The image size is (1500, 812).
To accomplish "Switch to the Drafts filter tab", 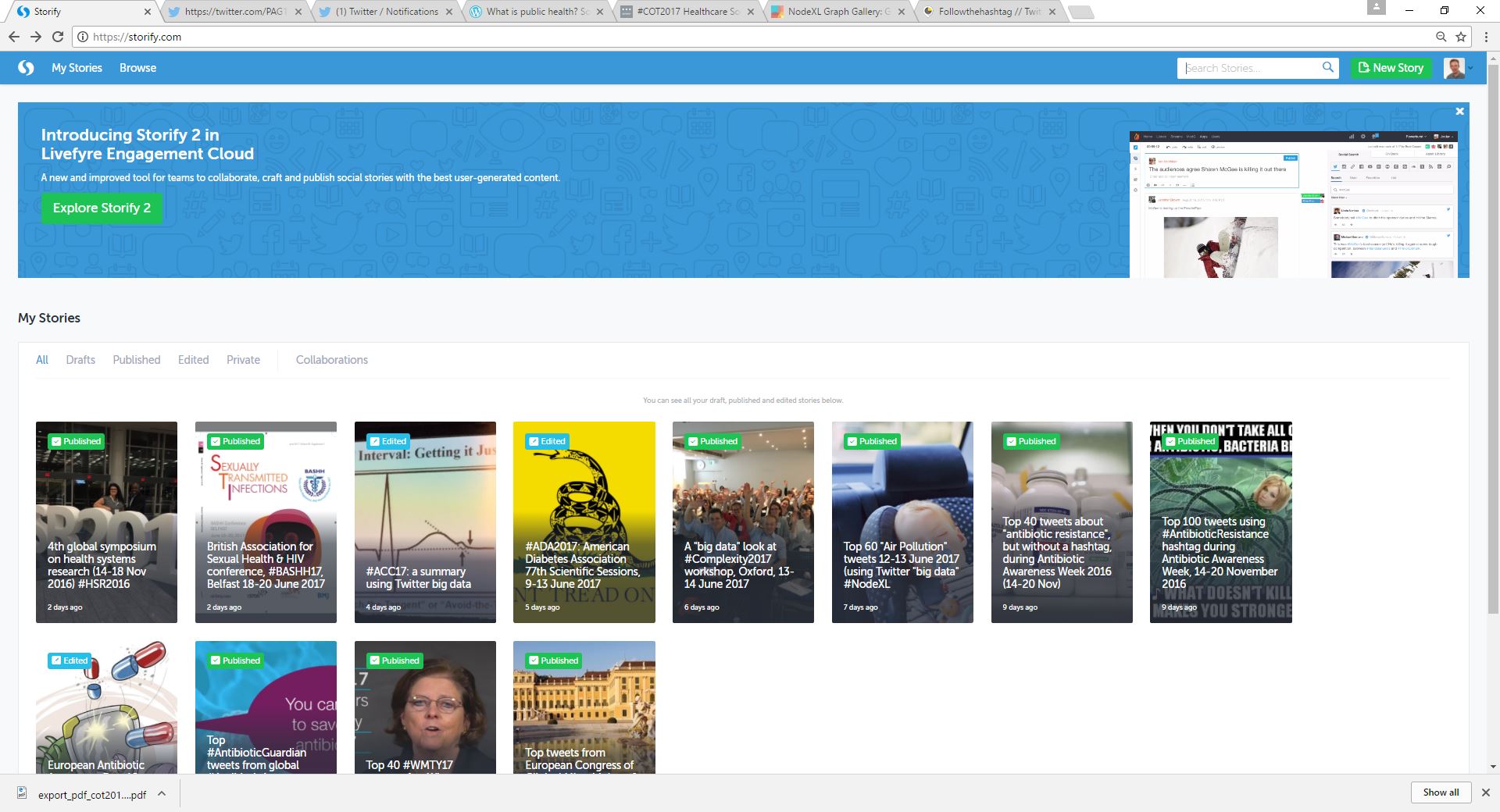I will pos(80,360).
